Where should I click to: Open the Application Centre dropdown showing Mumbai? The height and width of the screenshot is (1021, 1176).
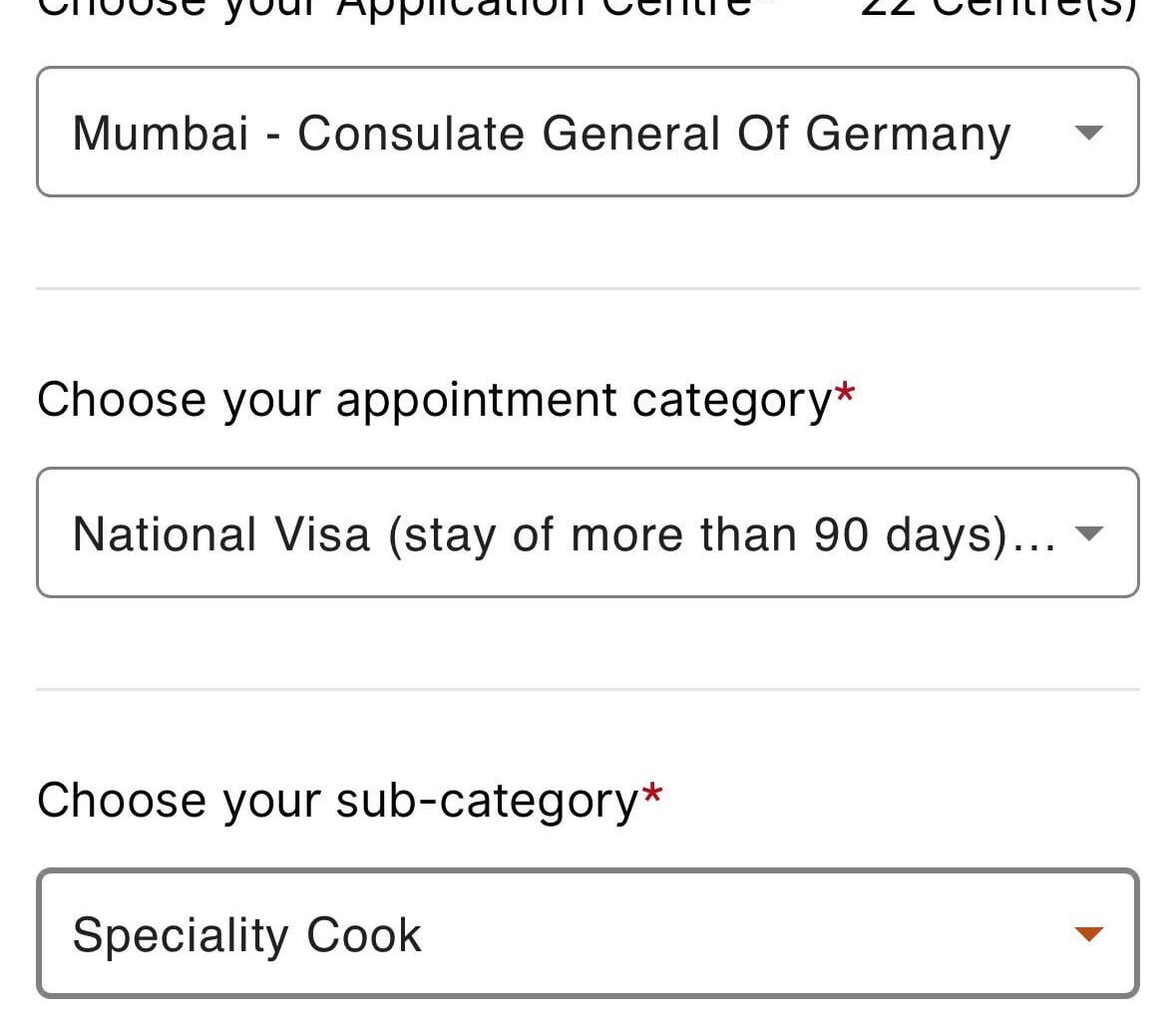[587, 132]
